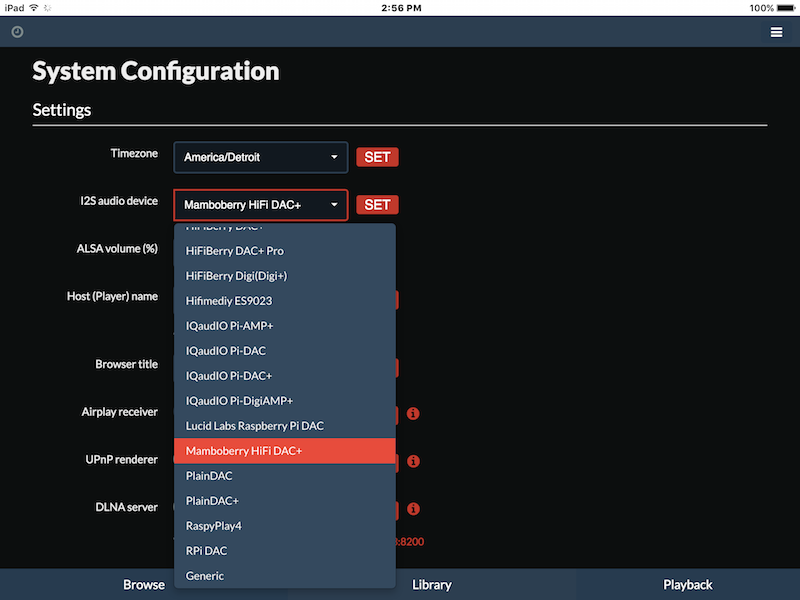800x600 pixels.
Task: Select IQaudIO Pi-AMP+ option
Action: pyautogui.click(x=285, y=326)
